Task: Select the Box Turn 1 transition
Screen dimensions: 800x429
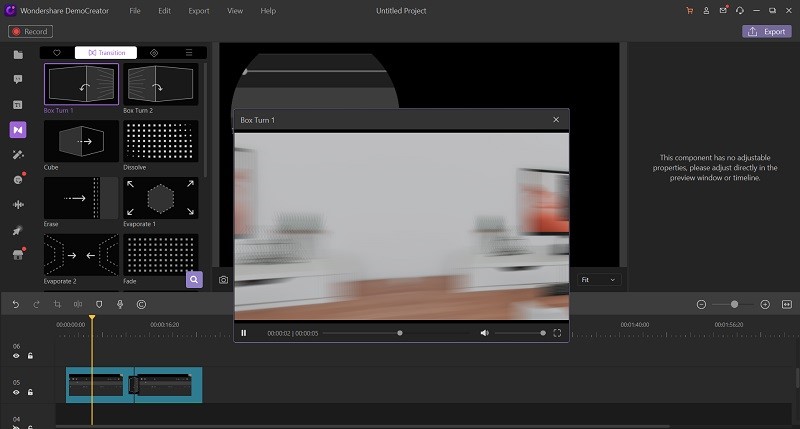Action: [81, 84]
